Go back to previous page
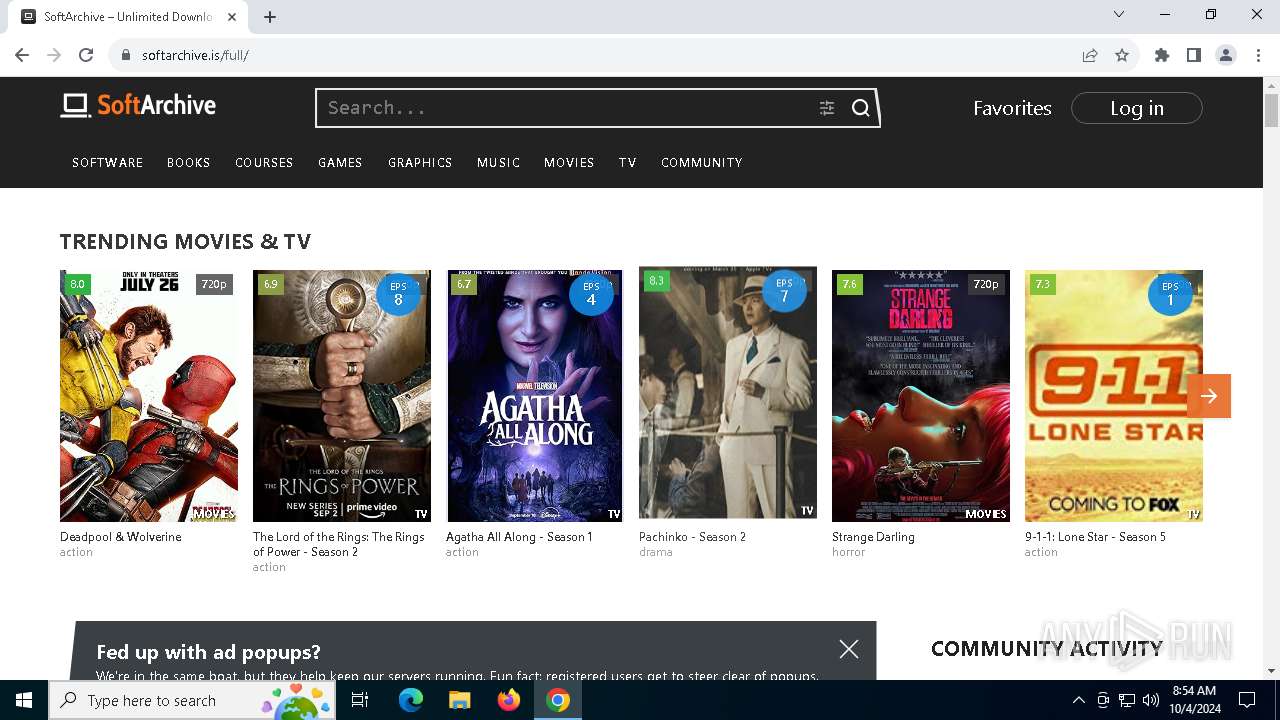 click(22, 55)
